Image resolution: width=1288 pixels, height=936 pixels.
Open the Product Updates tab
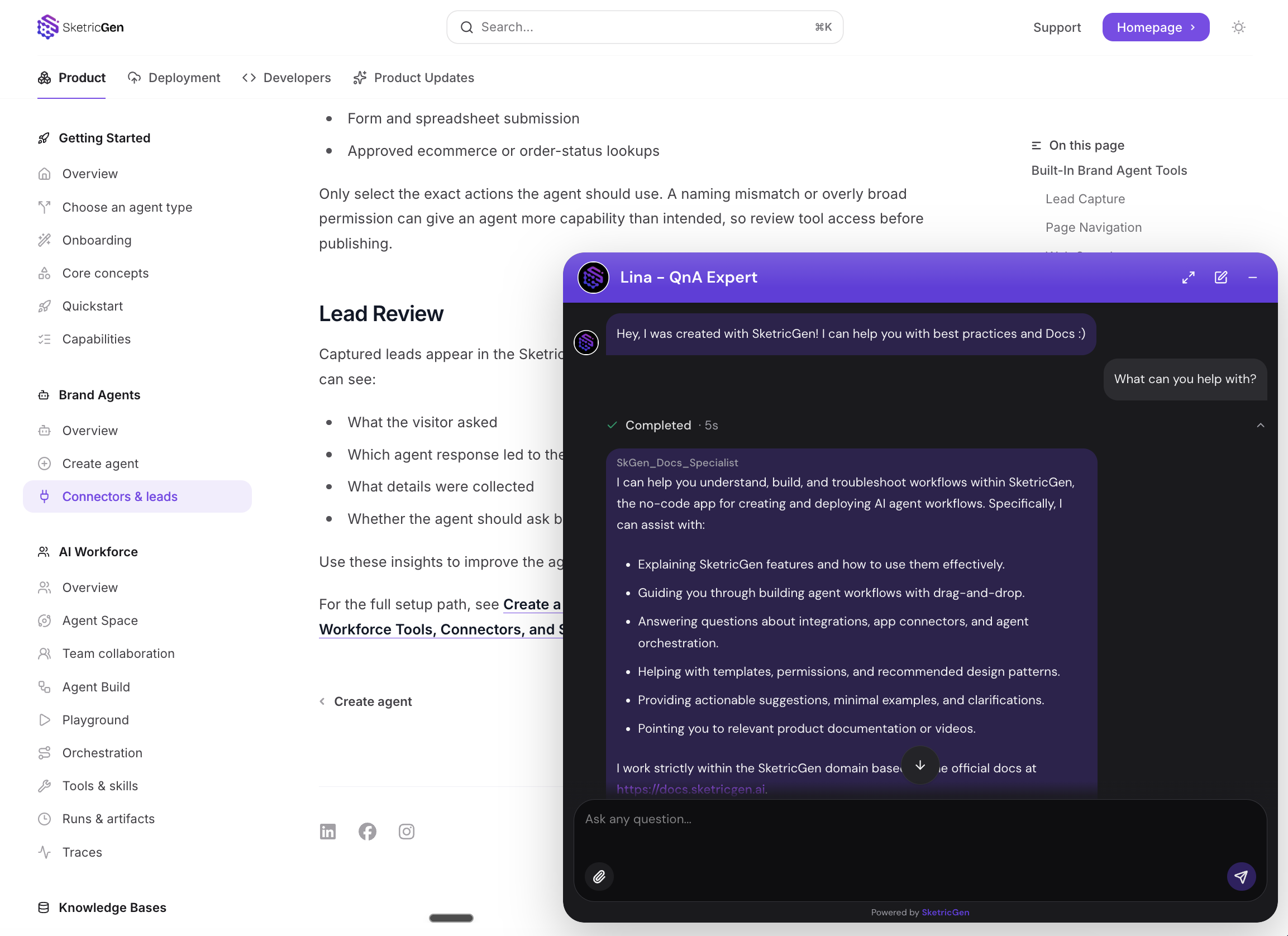413,78
